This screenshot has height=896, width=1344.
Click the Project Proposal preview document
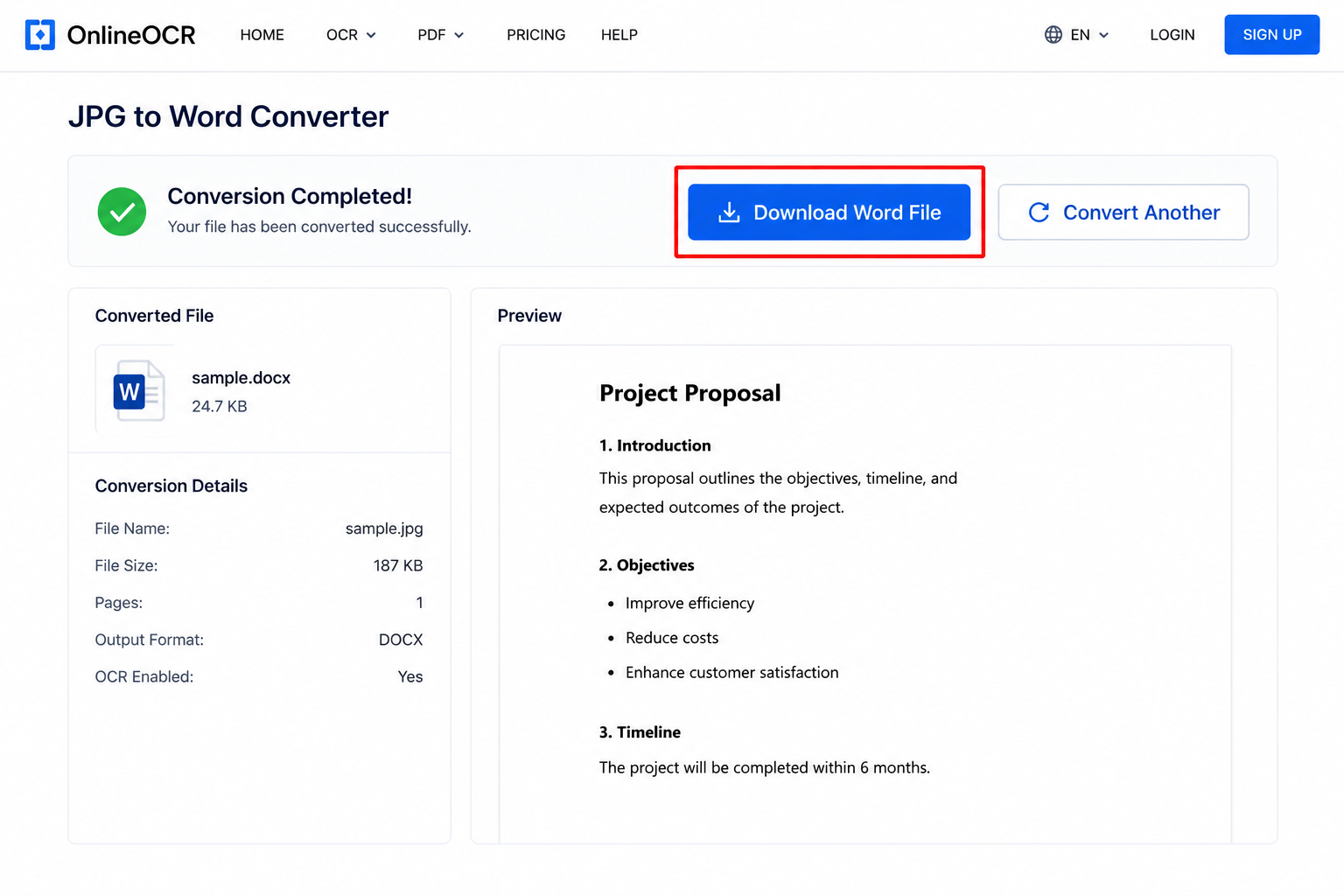865,594
